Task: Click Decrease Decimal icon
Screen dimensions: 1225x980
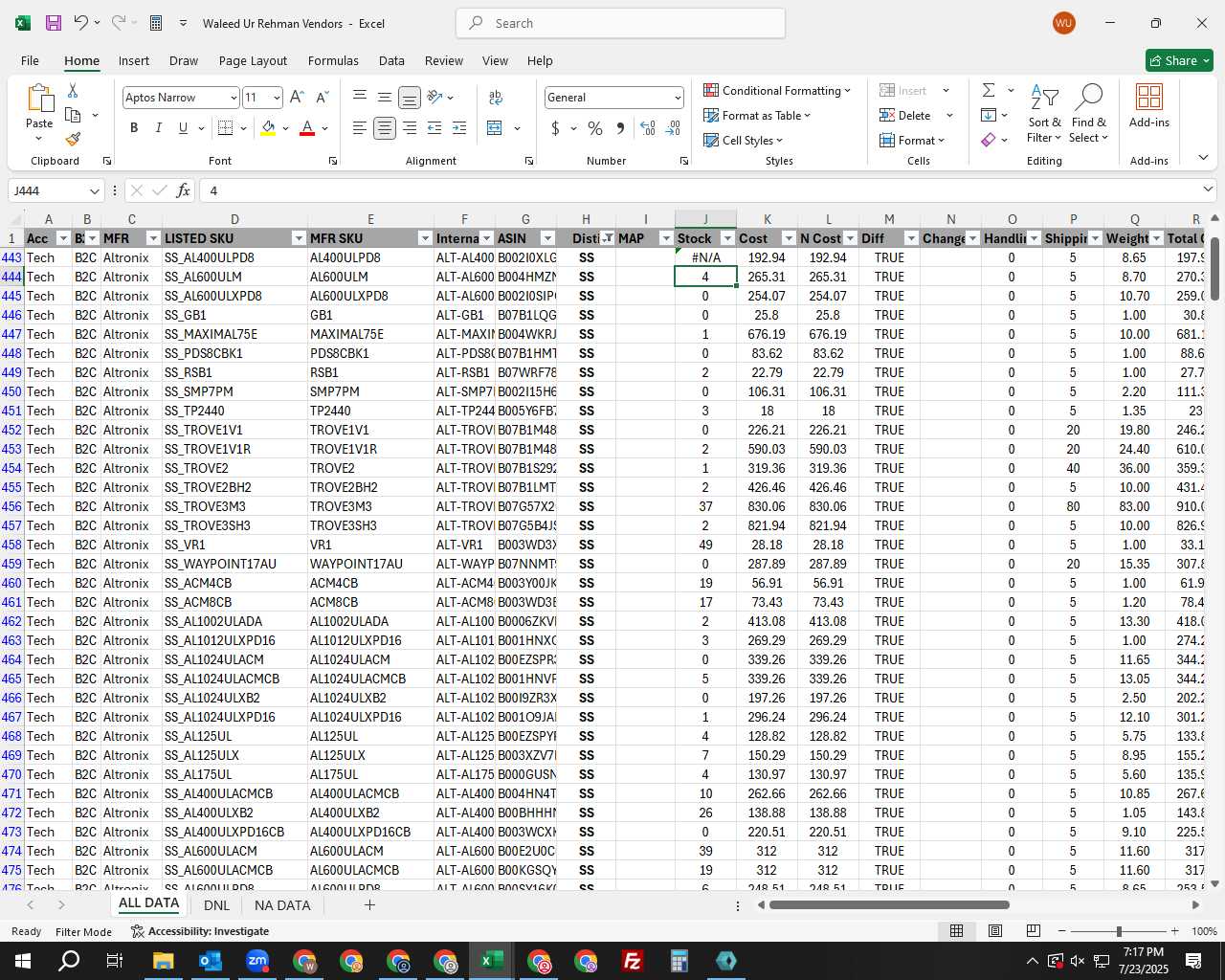Action: pyautogui.click(x=673, y=128)
